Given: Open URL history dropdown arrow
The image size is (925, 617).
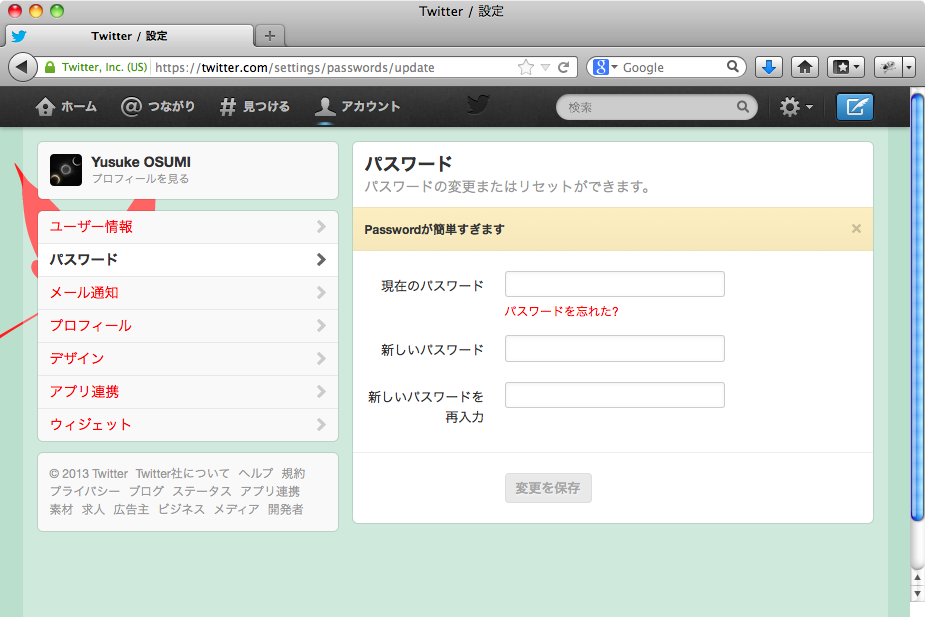Looking at the screenshot, I should 545,67.
